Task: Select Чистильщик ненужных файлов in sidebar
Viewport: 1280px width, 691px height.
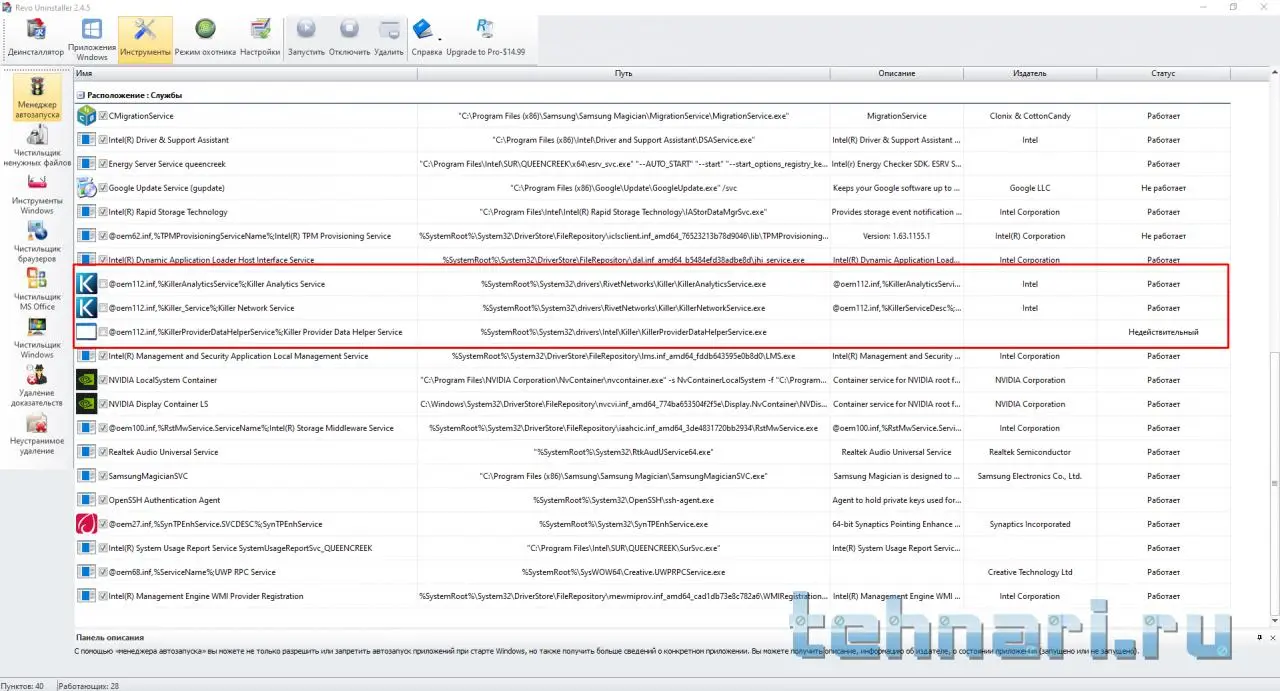Action: (37, 147)
